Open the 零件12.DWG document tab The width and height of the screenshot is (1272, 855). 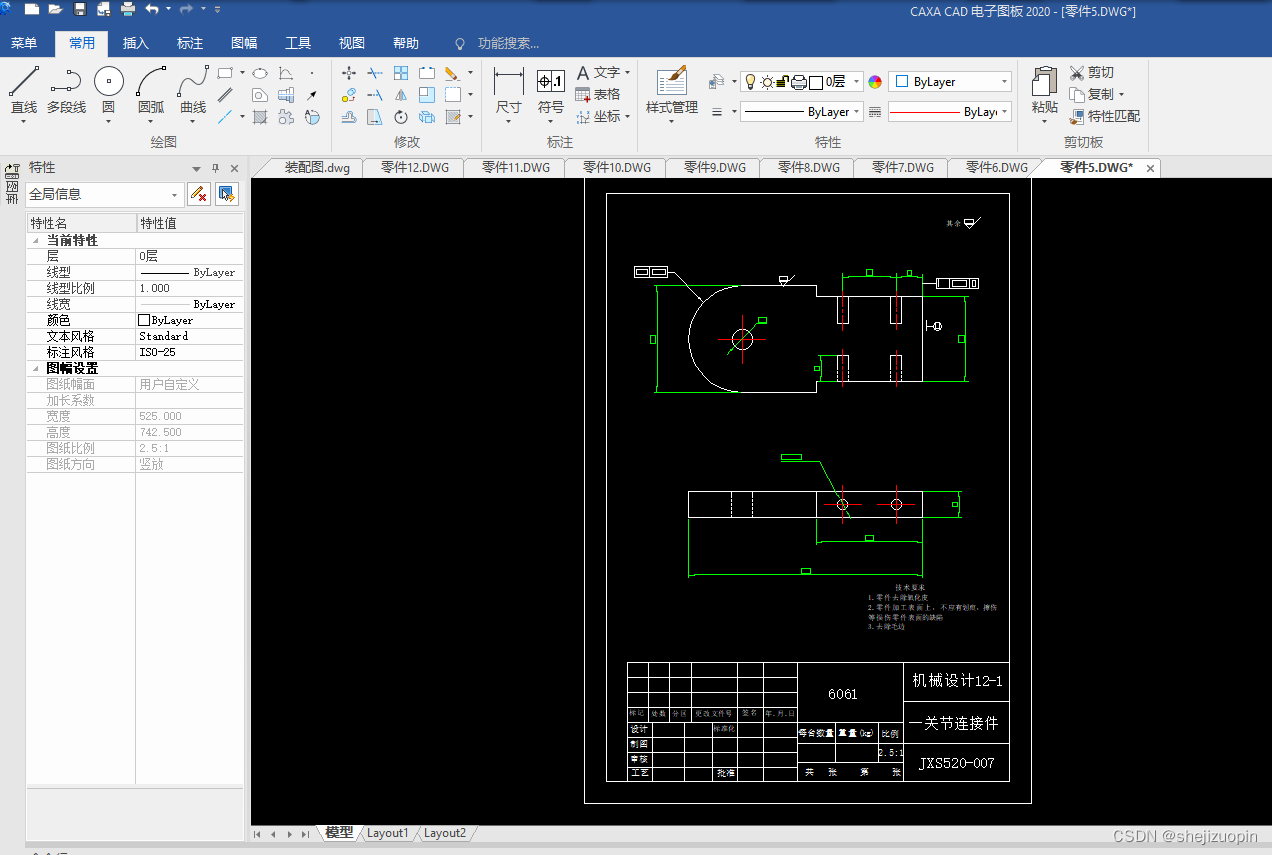(414, 168)
